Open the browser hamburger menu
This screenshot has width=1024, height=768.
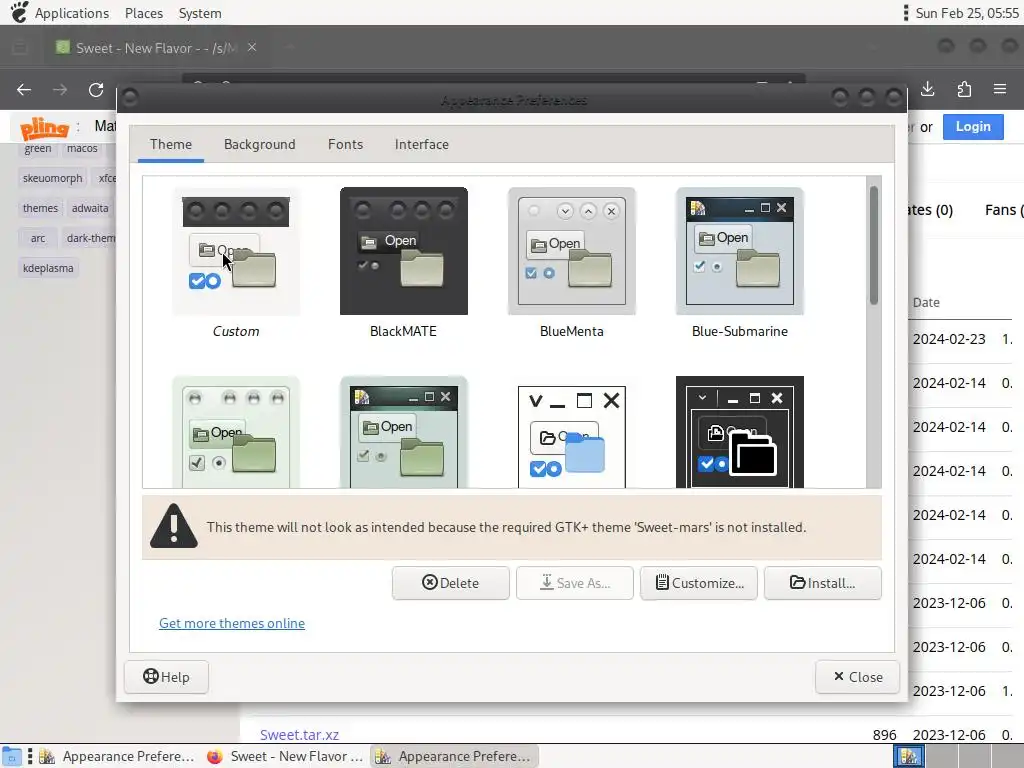[1000, 89]
